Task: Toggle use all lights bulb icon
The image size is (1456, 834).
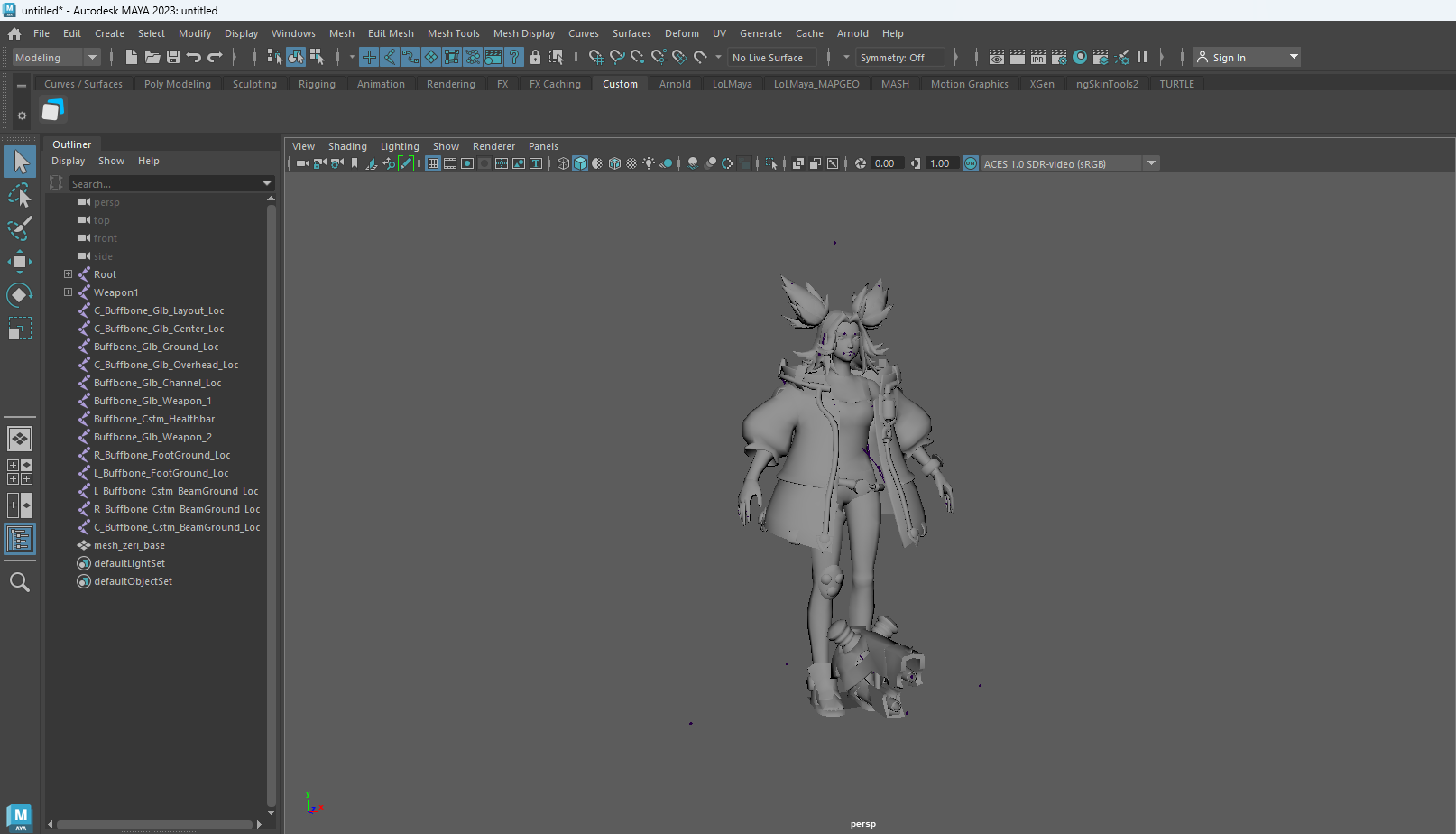Action: point(649,163)
